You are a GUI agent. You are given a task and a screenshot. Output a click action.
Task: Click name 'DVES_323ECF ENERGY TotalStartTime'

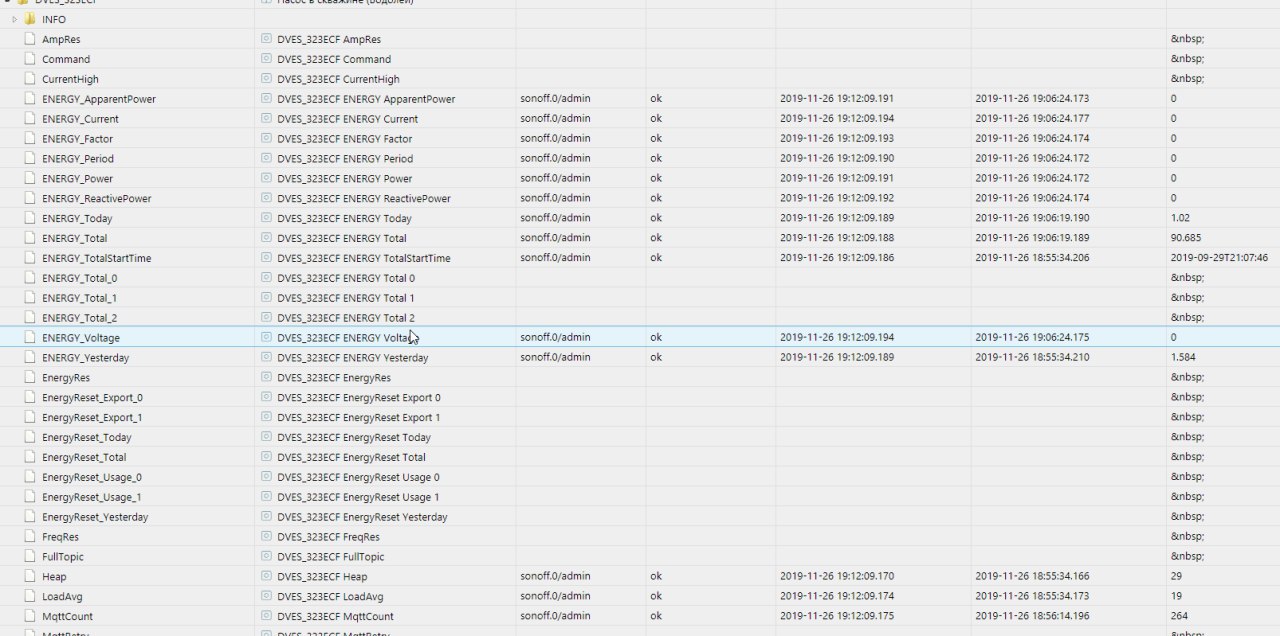coord(364,258)
